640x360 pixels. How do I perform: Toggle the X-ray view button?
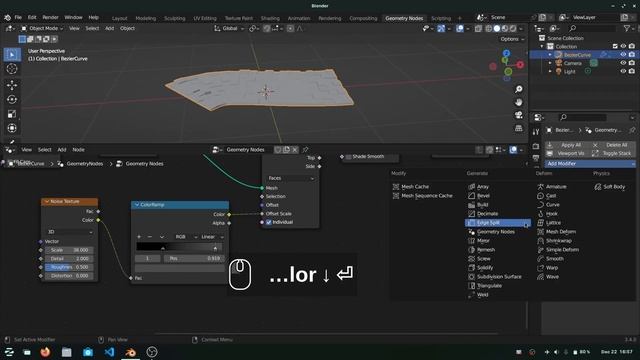pos(478,29)
